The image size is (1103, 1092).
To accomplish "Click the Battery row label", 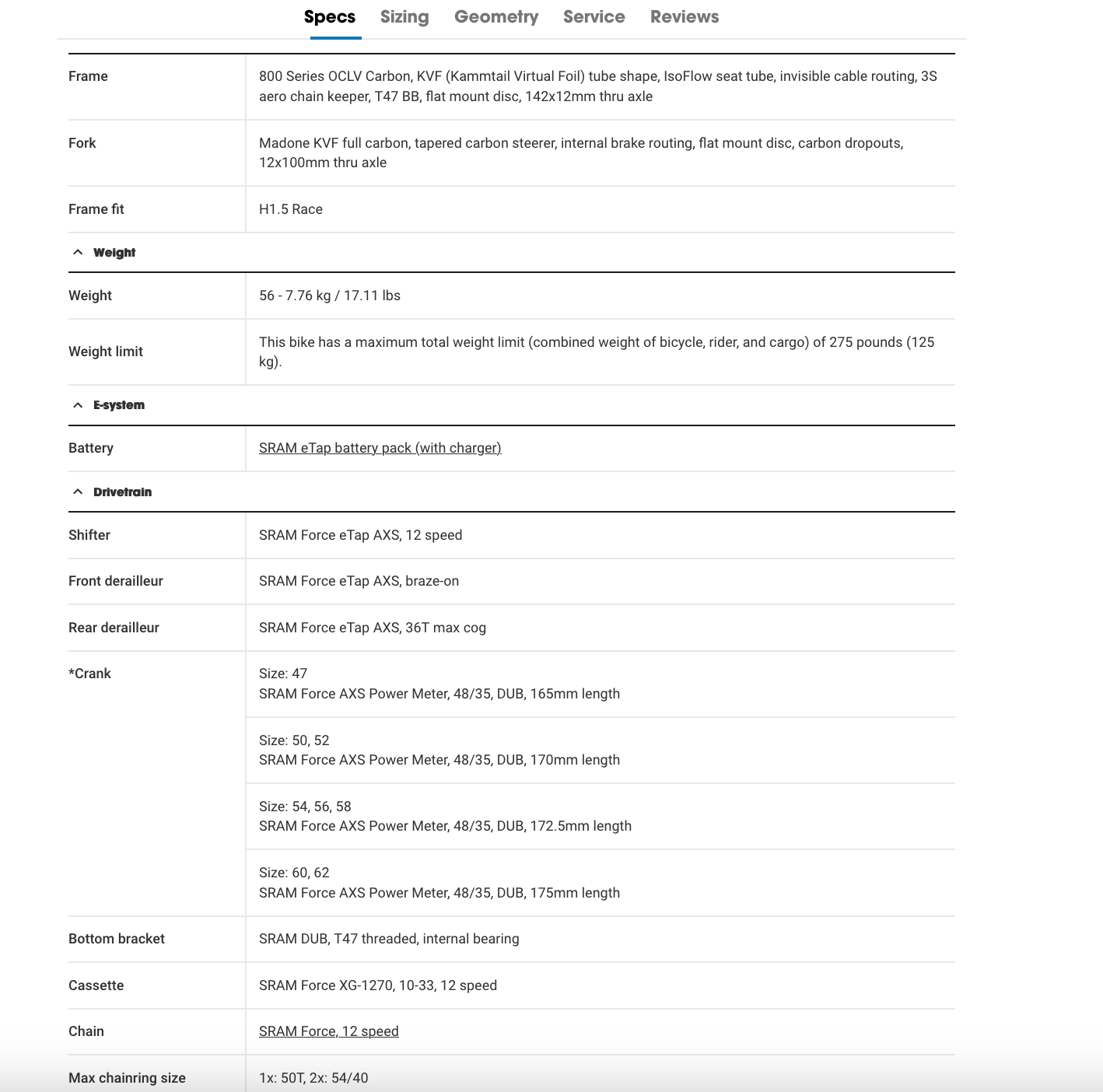I will point(91,448).
